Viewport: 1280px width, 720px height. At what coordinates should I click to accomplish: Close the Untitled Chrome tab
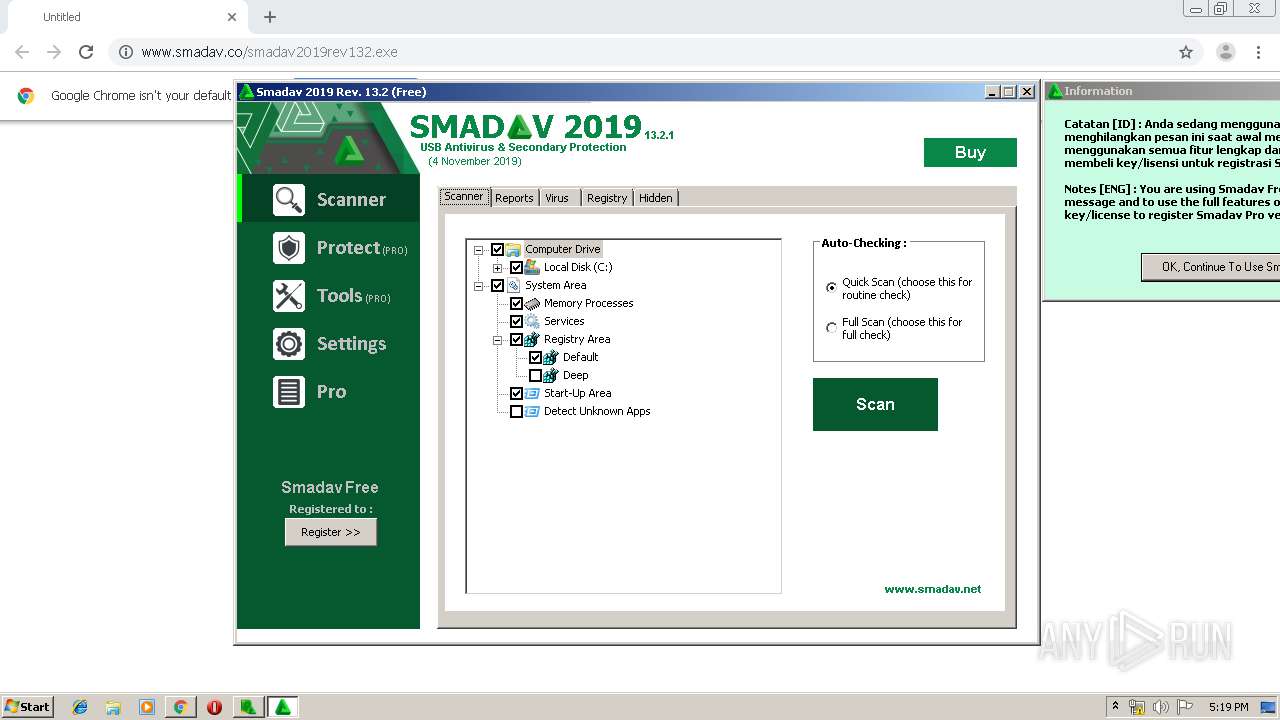[232, 17]
